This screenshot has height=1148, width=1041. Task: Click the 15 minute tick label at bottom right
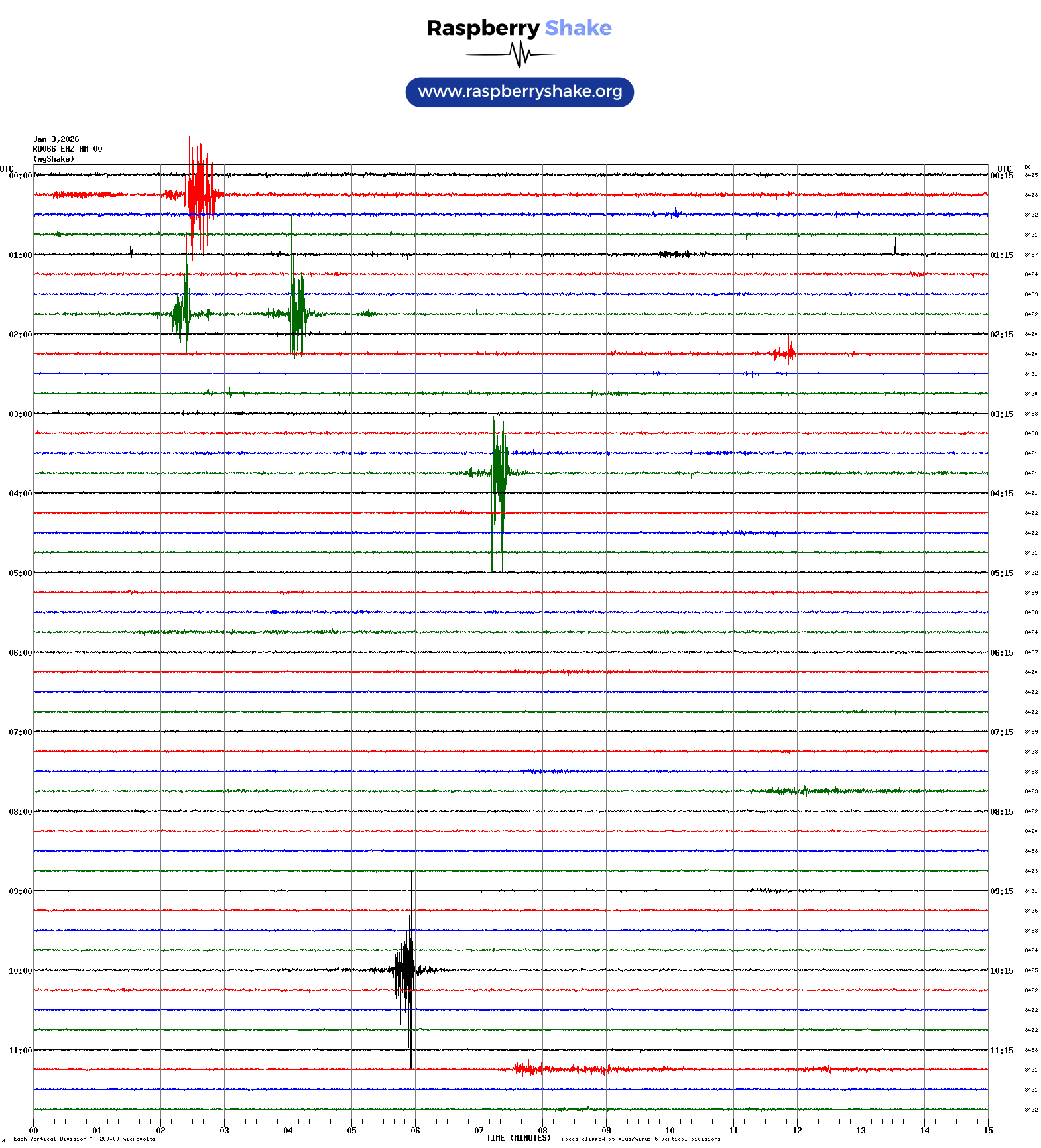987,1131
